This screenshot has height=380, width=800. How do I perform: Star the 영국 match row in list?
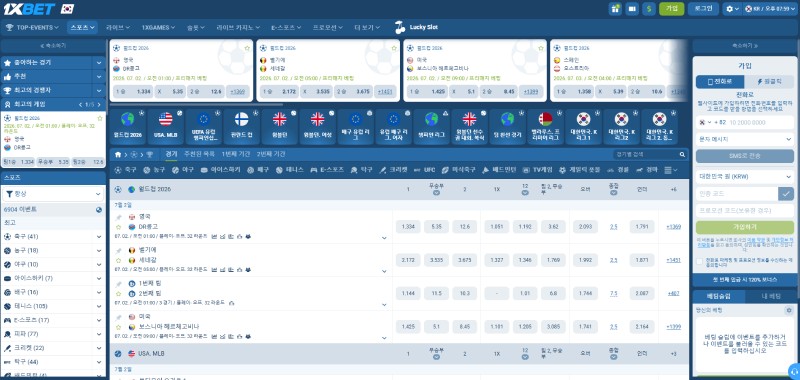[x=118, y=226]
